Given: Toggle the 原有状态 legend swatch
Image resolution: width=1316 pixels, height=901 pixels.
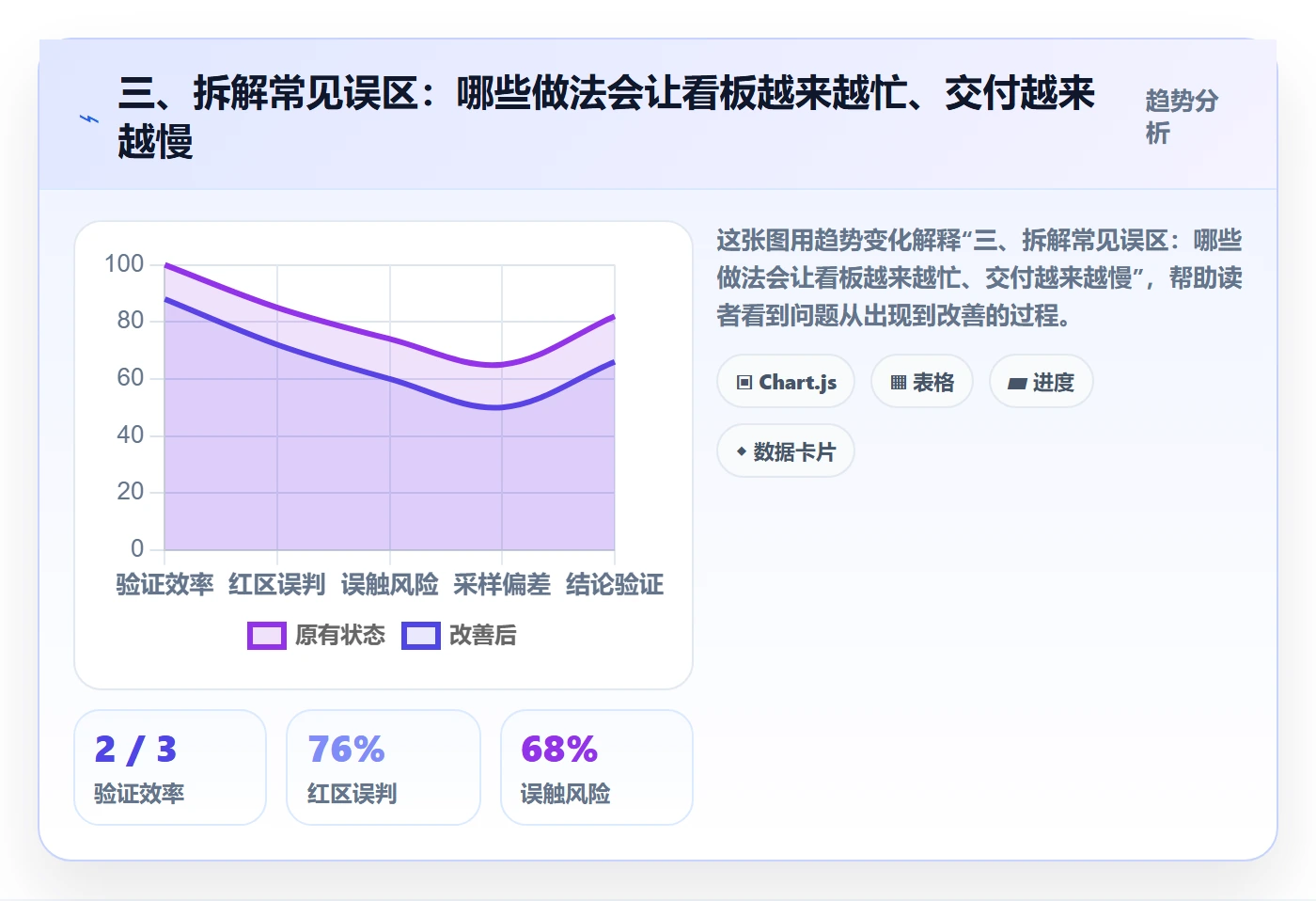Looking at the screenshot, I should (267, 636).
